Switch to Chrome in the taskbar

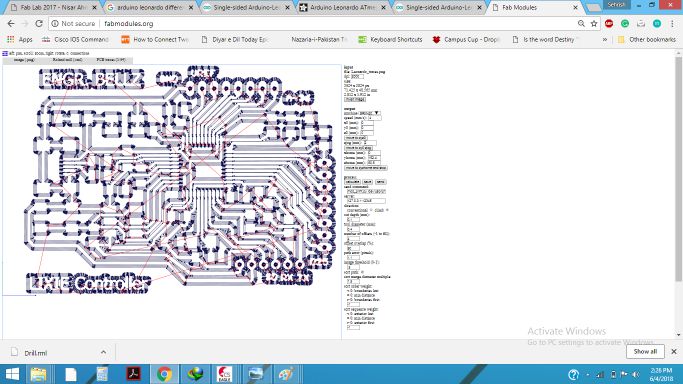[164, 374]
